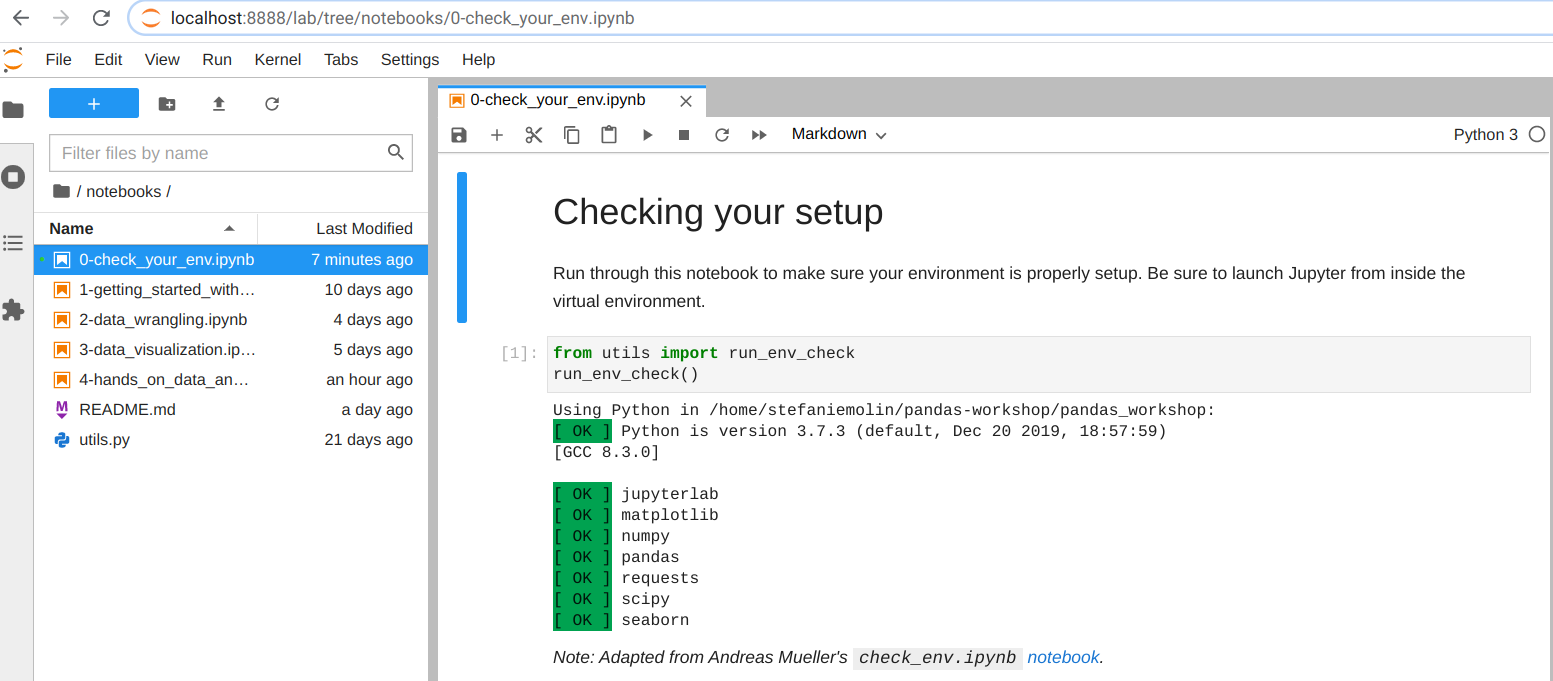This screenshot has width=1553, height=681.
Task: Select 2-data_wrangling.ipynb file
Action: pyautogui.click(x=231, y=320)
